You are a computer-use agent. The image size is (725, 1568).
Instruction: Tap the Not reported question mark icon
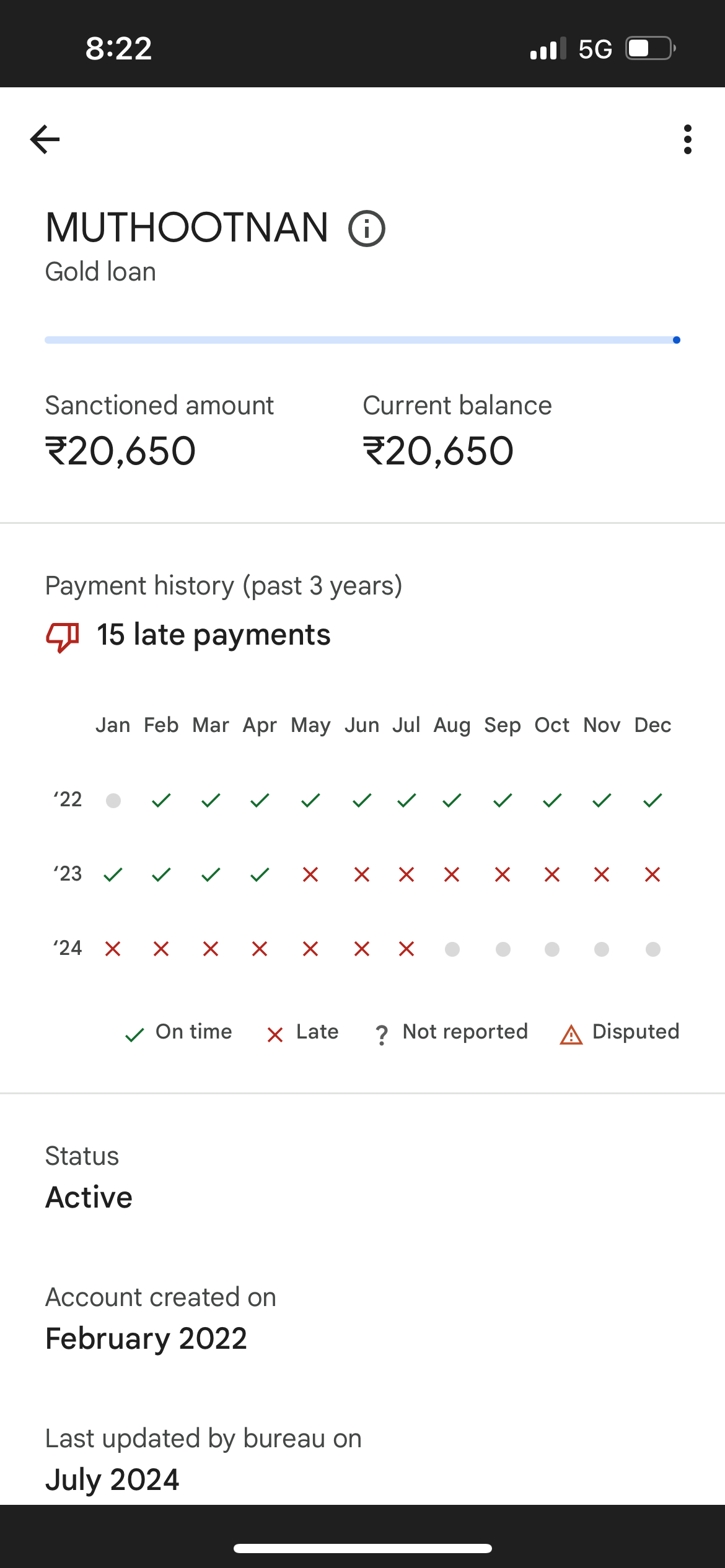(x=382, y=1034)
